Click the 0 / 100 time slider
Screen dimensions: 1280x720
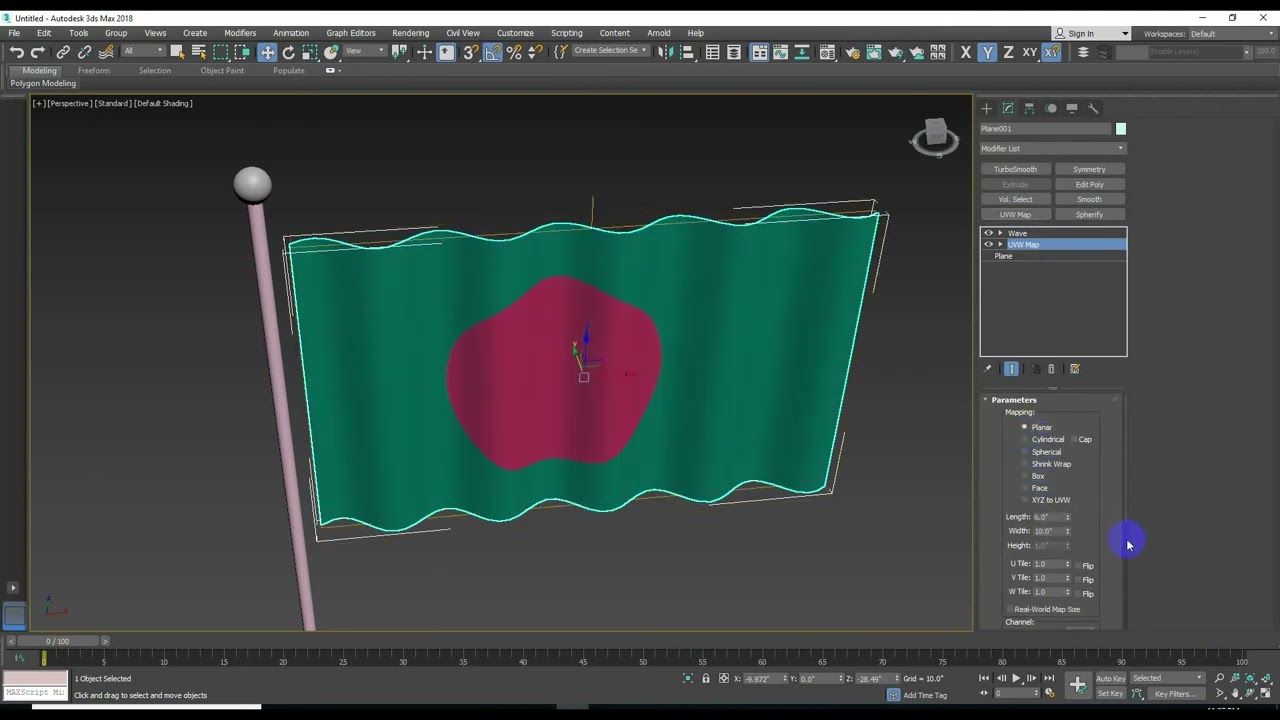58,641
